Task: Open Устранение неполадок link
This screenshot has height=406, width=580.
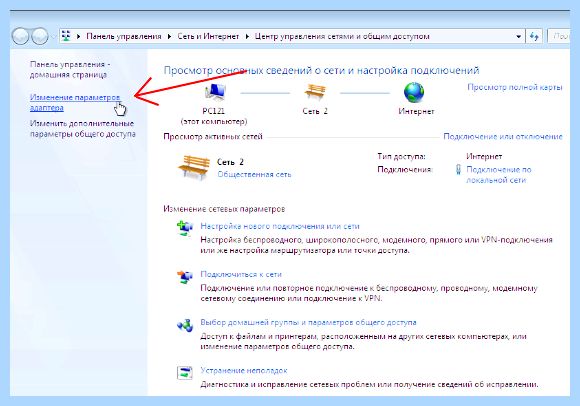Action: pos(244,370)
